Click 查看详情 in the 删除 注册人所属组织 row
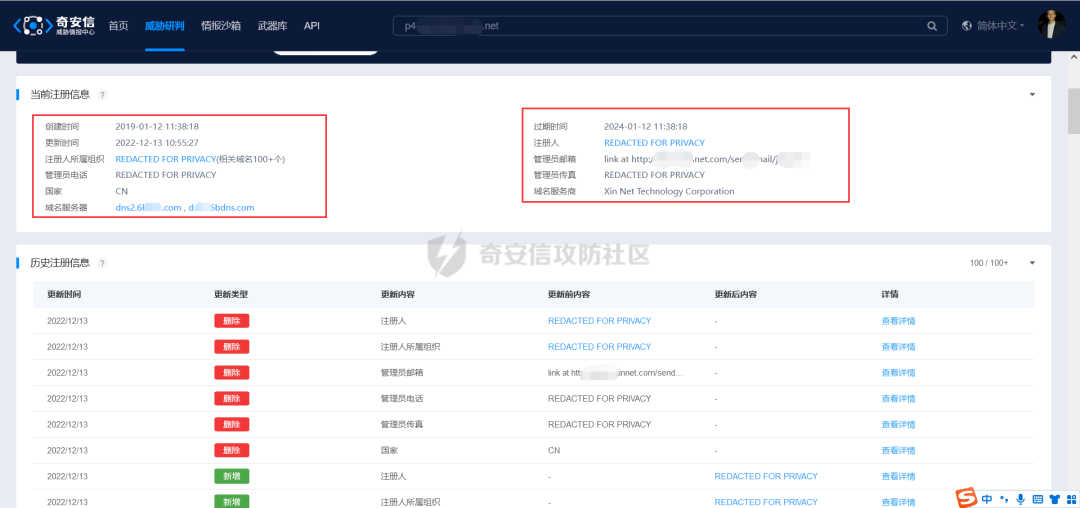The height and width of the screenshot is (508, 1080). pyautogui.click(x=898, y=347)
